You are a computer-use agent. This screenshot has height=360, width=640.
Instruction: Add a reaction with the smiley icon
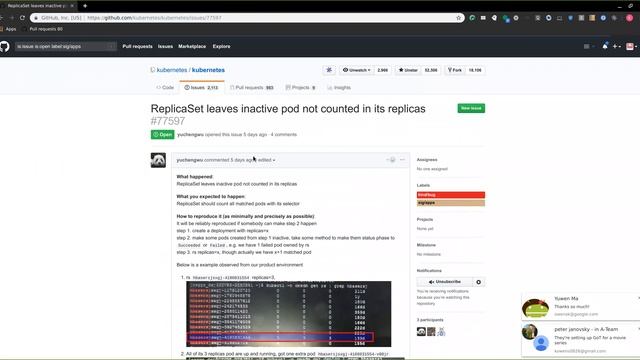coord(391,160)
